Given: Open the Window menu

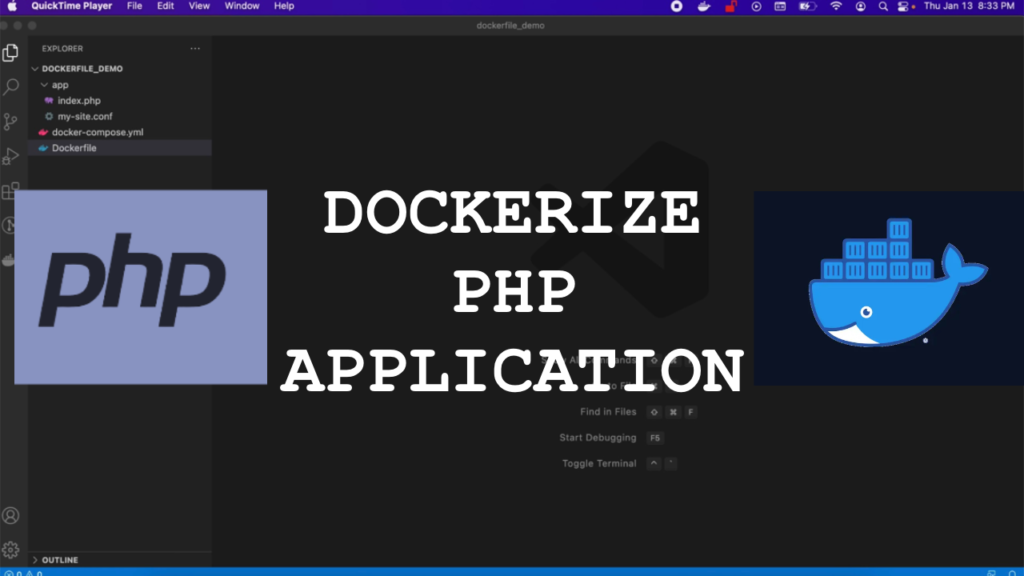Looking at the screenshot, I should pyautogui.click(x=242, y=6).
